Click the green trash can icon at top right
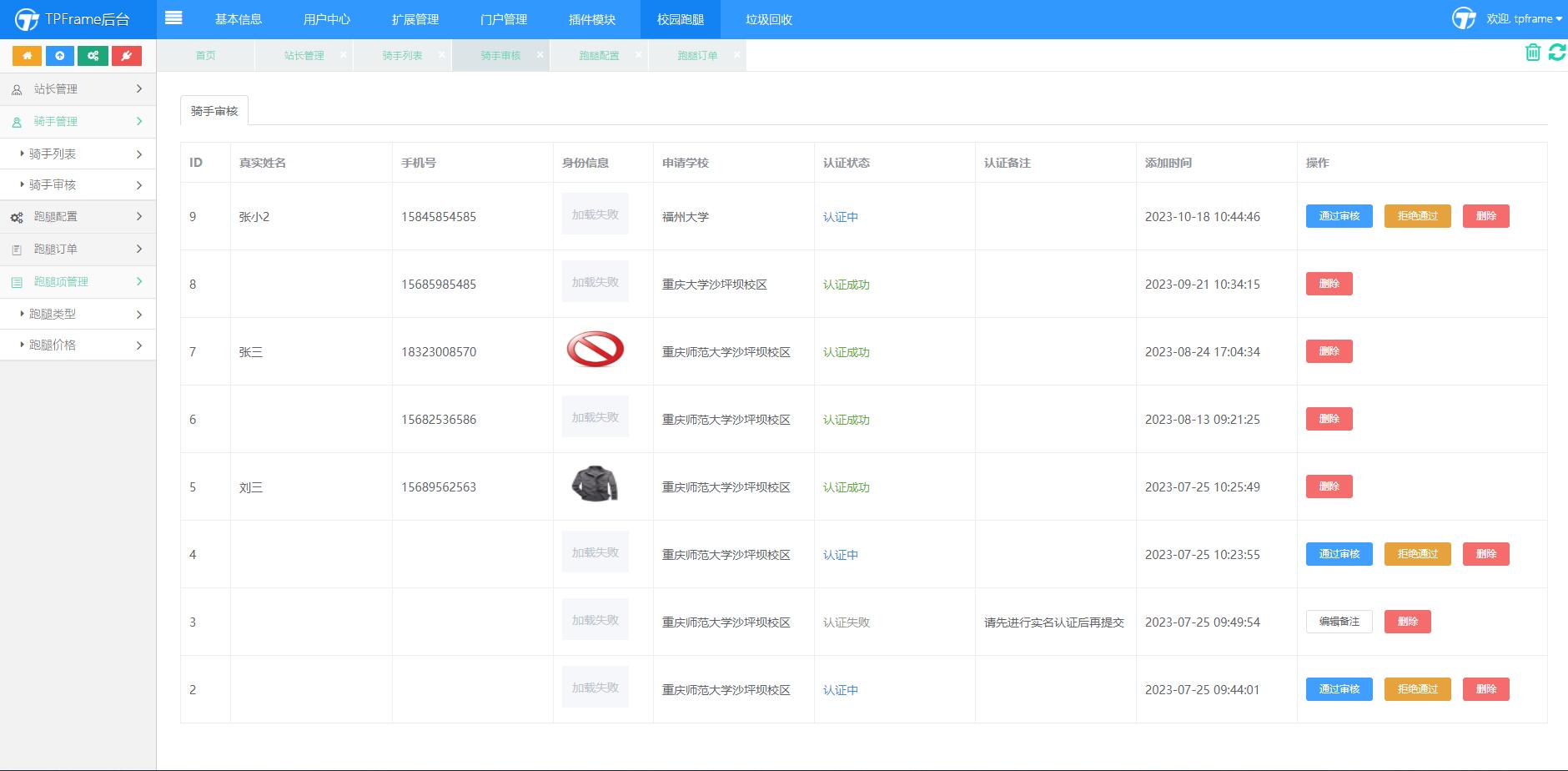 click(x=1533, y=53)
